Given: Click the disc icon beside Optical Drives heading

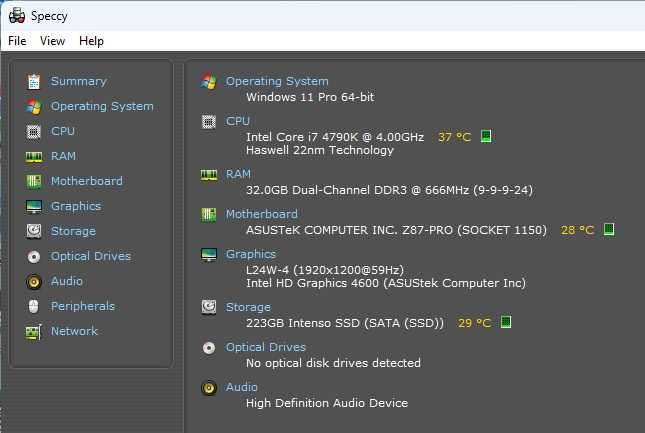Looking at the screenshot, I should tap(209, 348).
